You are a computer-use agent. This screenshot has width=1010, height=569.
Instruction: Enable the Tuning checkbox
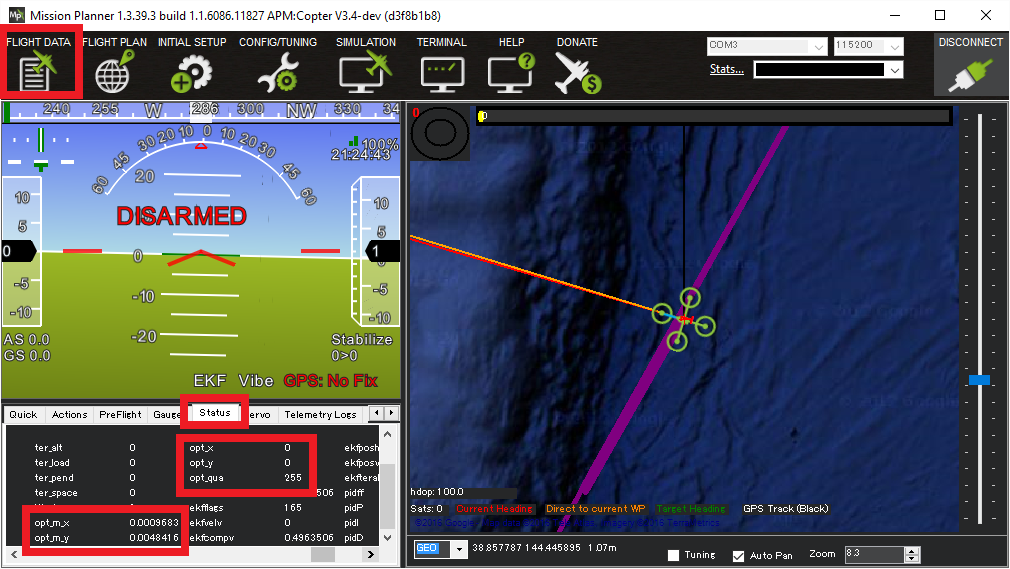pyautogui.click(x=673, y=555)
